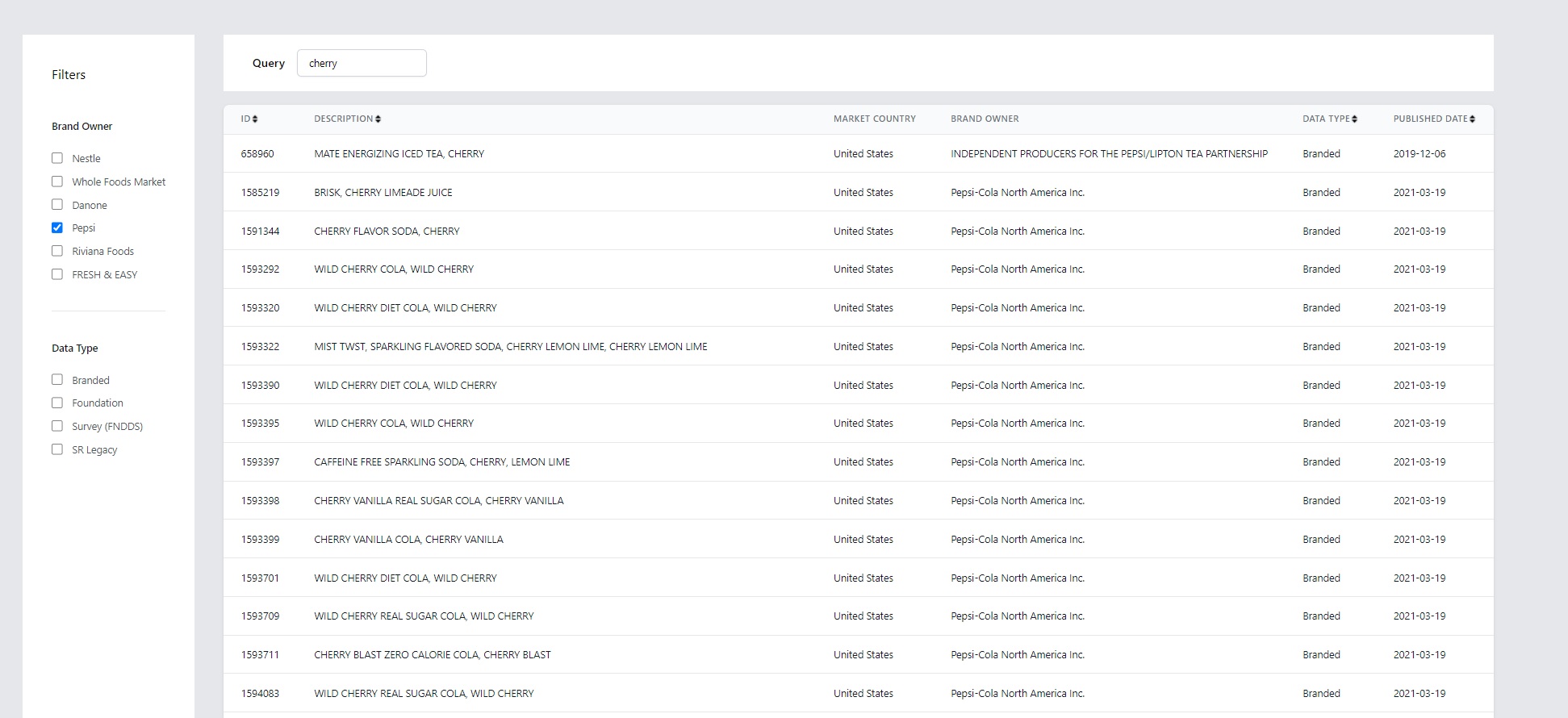Viewport: 1568px width, 718px height.
Task: Click ID 1593320 cell
Action: pyautogui.click(x=260, y=308)
